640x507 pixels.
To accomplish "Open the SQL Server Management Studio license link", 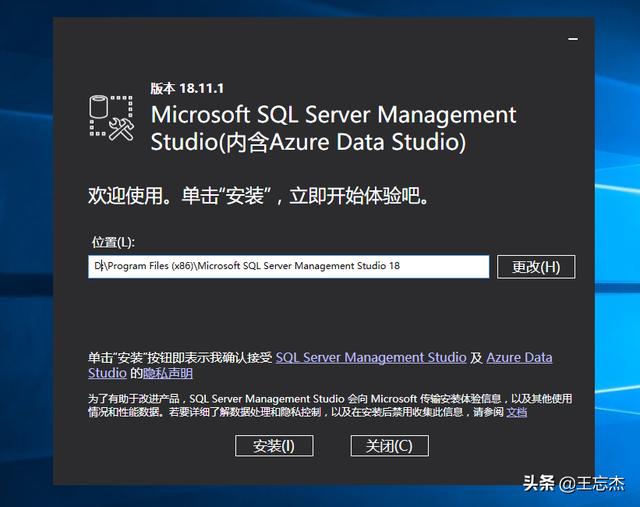I will click(x=371, y=357).
